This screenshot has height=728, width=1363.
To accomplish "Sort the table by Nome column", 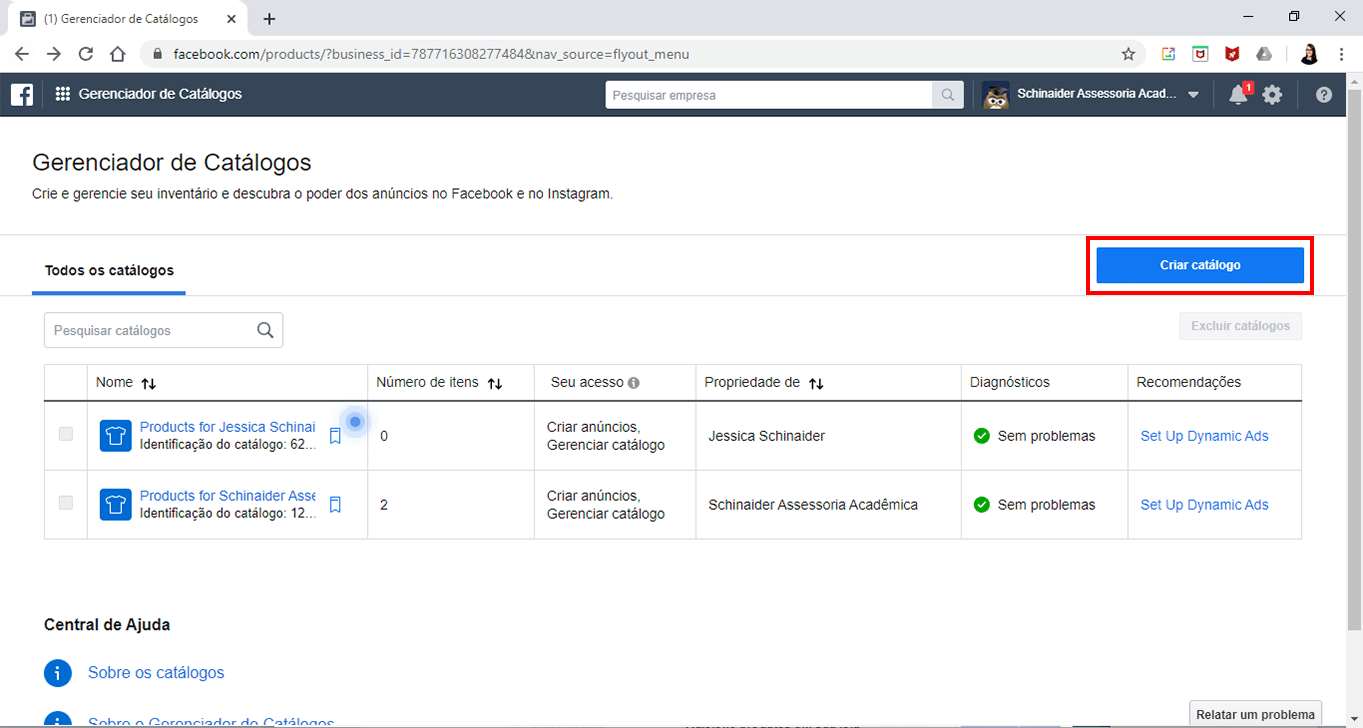I will [149, 383].
